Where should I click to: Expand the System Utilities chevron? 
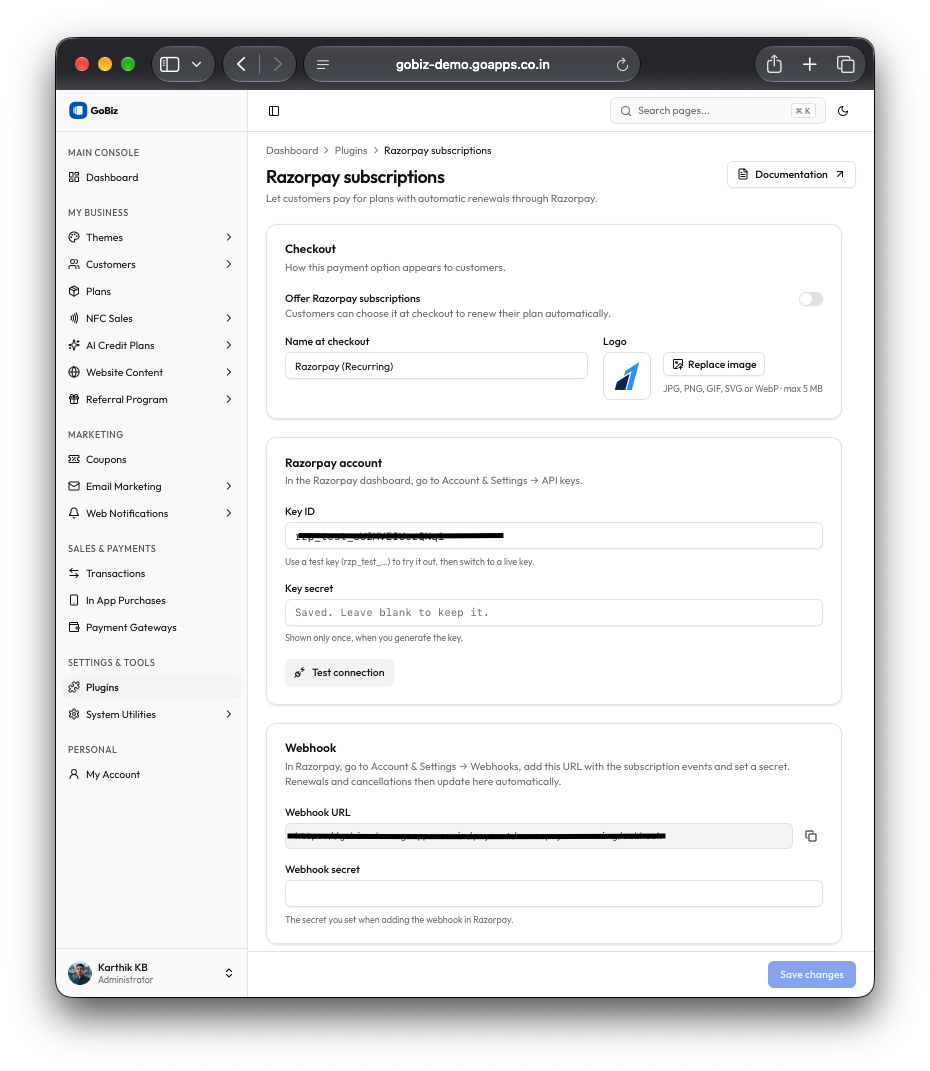click(x=229, y=714)
